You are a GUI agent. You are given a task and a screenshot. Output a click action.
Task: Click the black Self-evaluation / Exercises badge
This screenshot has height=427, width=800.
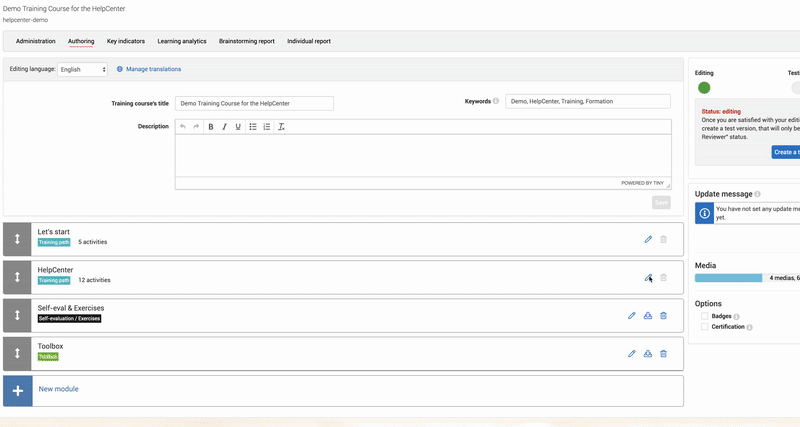[69, 319]
